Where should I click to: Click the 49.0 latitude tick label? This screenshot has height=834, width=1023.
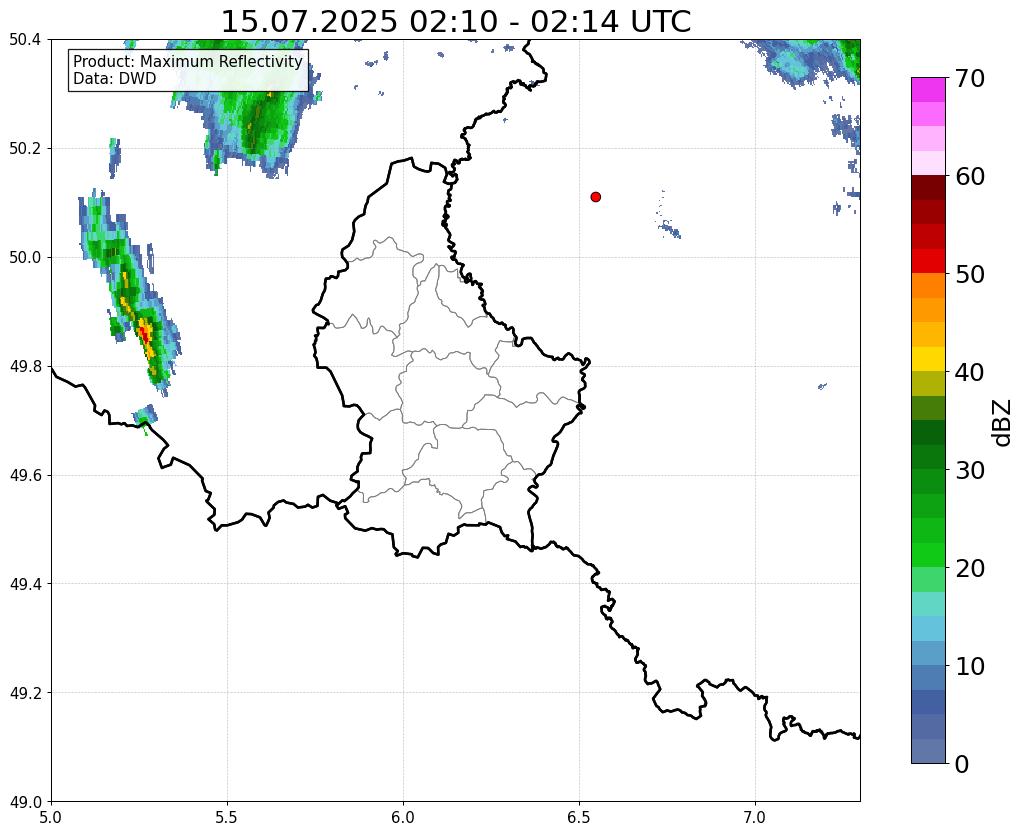(25, 802)
